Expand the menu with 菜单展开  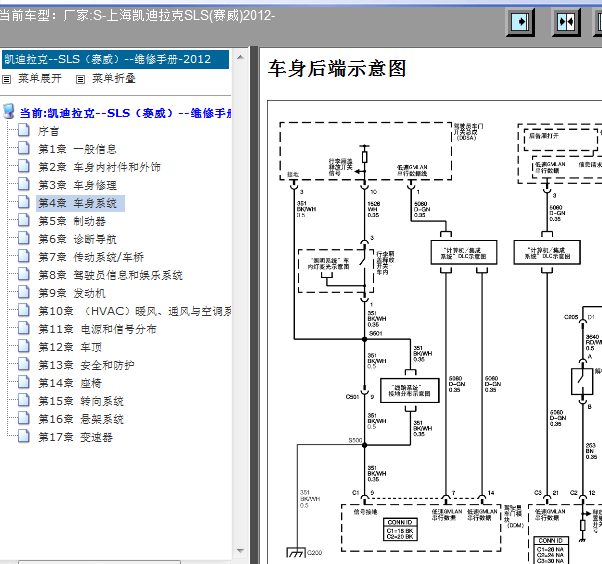pos(40,79)
